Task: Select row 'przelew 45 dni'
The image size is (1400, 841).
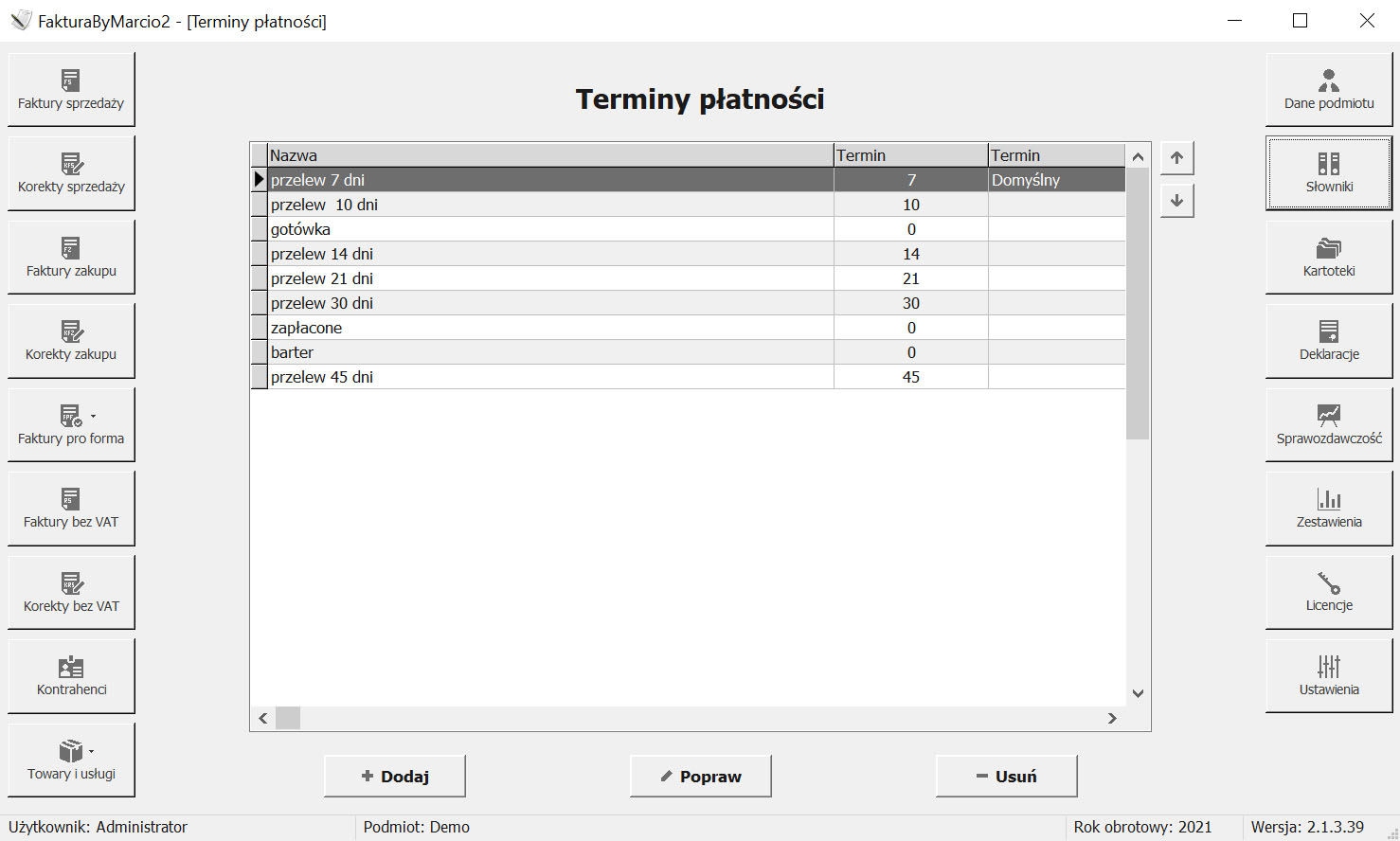Action: [x=688, y=377]
